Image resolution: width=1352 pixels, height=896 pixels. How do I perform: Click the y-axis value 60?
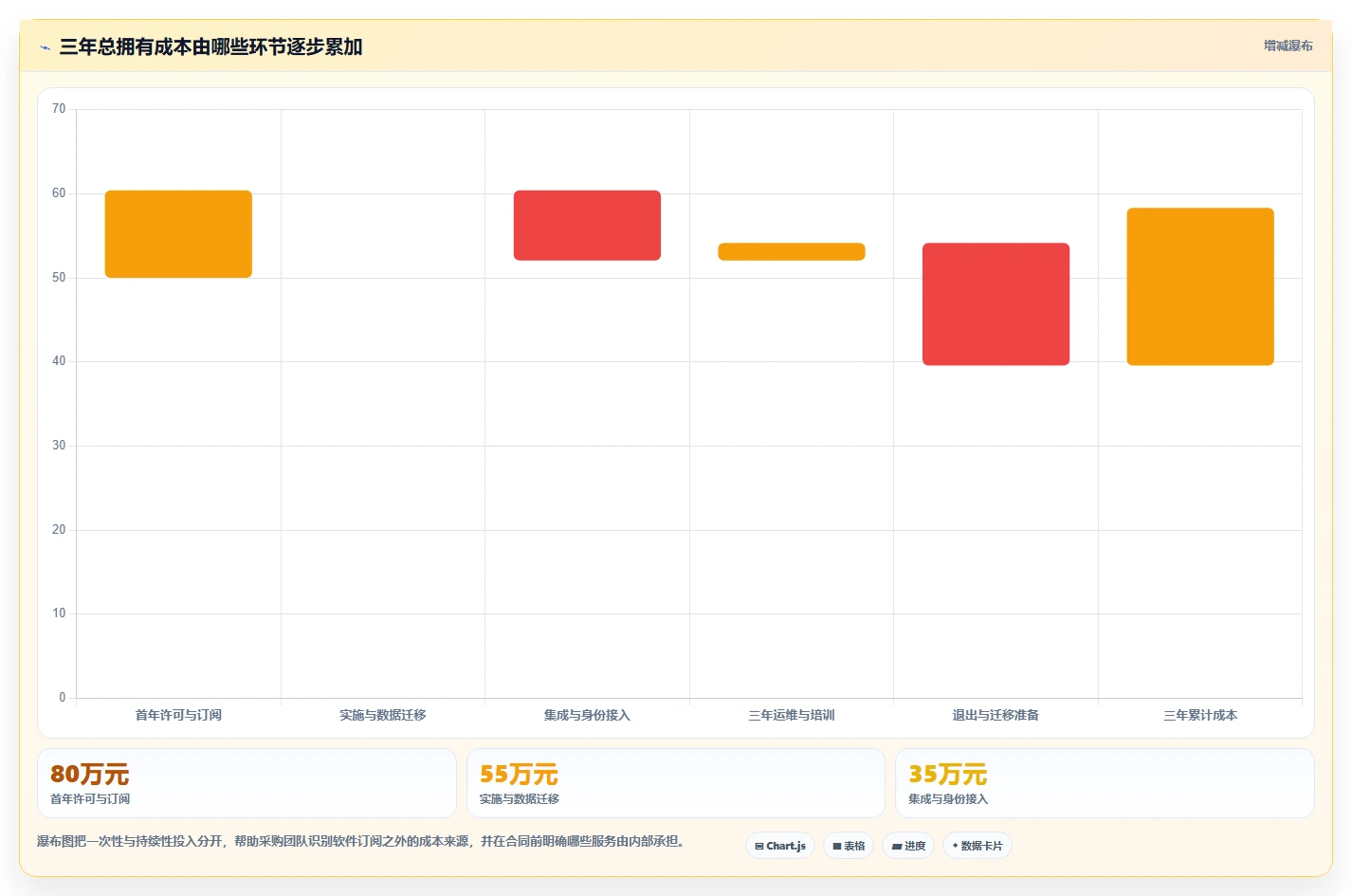(x=59, y=193)
